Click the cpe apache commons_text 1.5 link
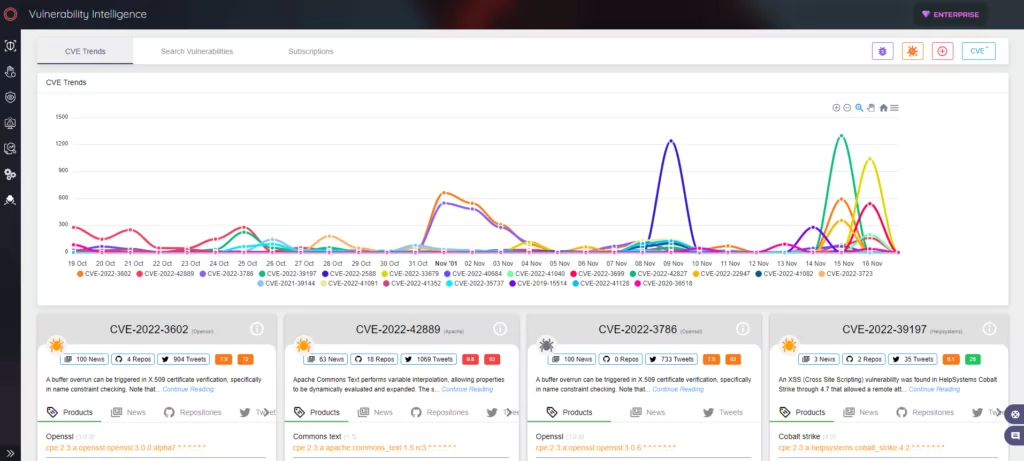Screen dimensions: 1024x461 pyautogui.click(x=375, y=447)
